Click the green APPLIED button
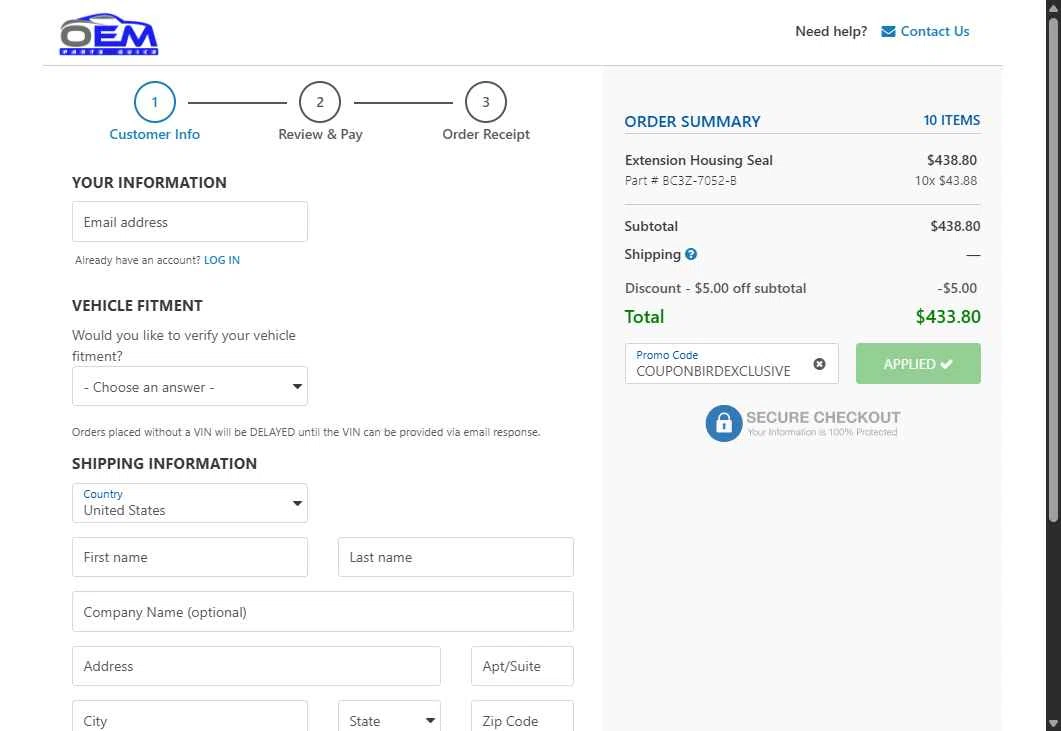 [918, 363]
